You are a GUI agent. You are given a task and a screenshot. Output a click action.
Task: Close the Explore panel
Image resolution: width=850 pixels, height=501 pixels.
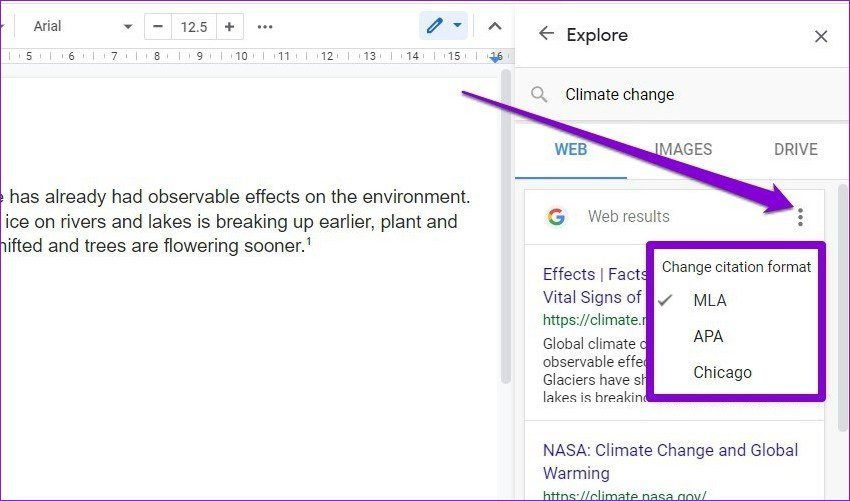click(821, 36)
